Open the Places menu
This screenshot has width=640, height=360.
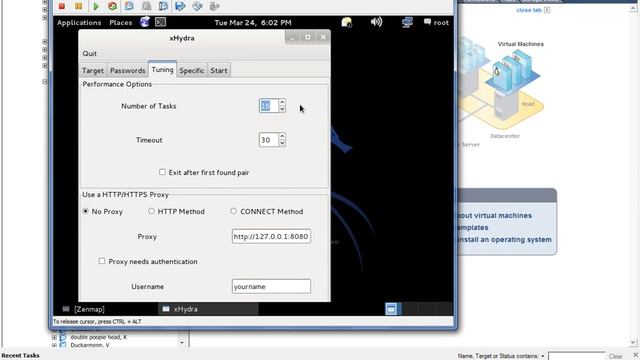pos(120,22)
